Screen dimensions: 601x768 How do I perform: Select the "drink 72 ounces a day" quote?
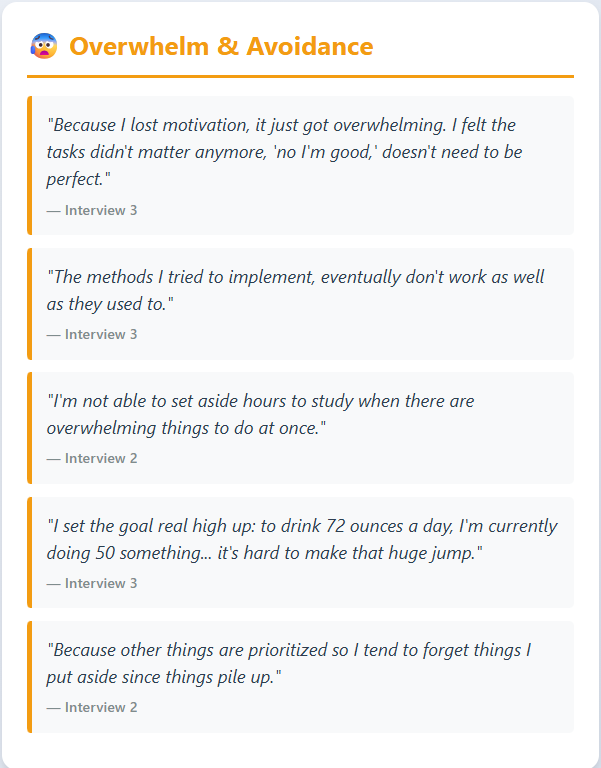[301, 538]
